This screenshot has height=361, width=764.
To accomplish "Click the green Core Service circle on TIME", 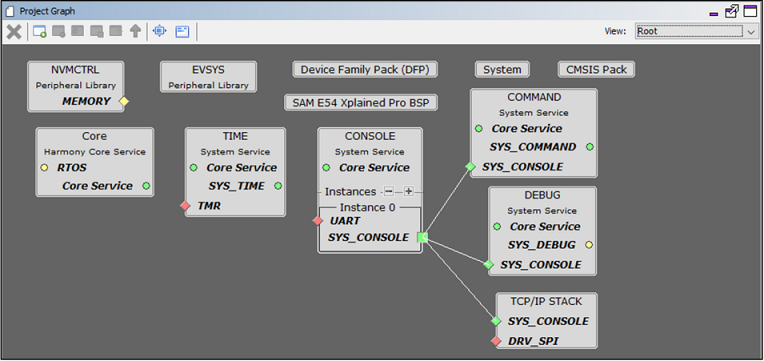I will [193, 168].
